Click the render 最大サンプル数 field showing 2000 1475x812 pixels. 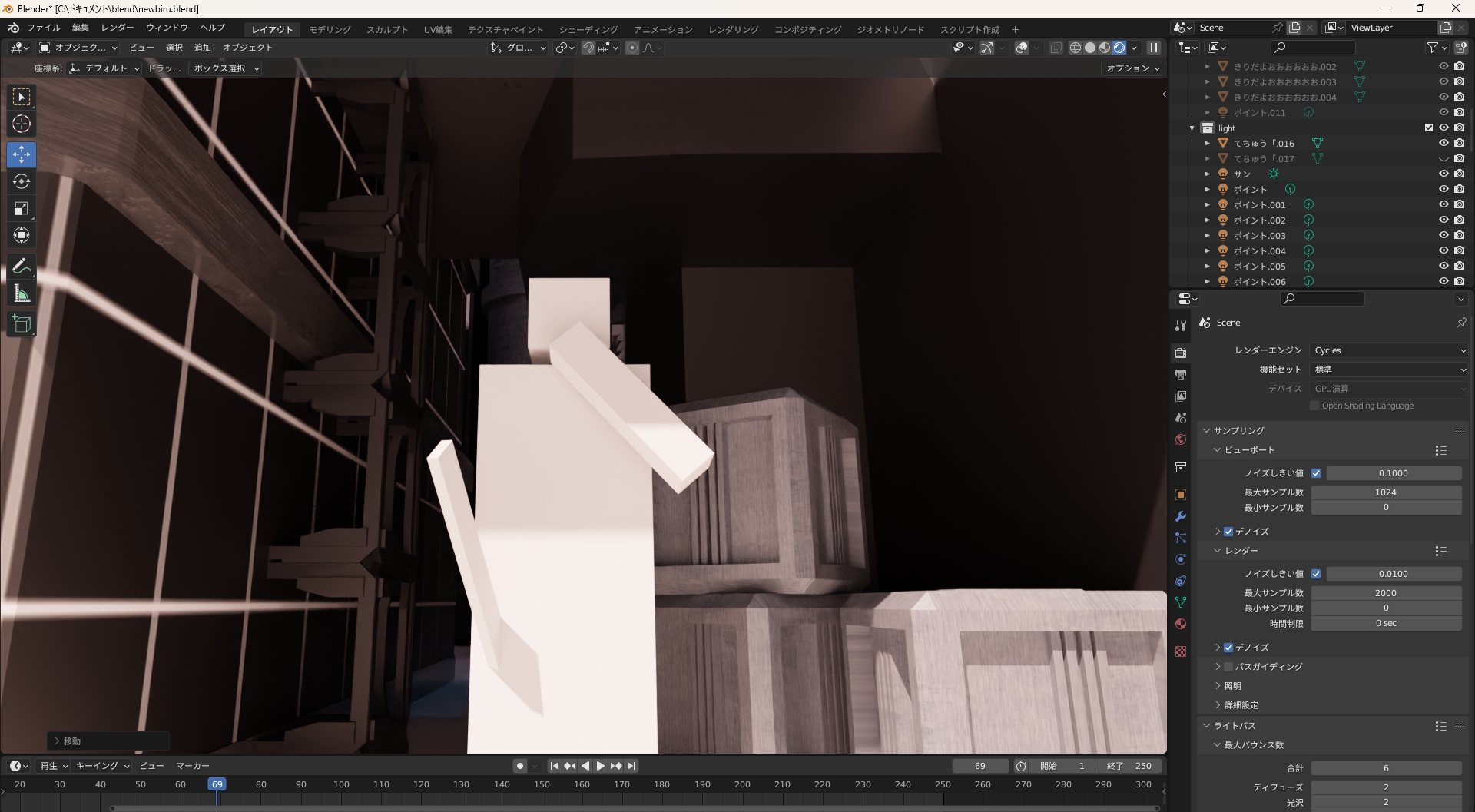(1385, 593)
